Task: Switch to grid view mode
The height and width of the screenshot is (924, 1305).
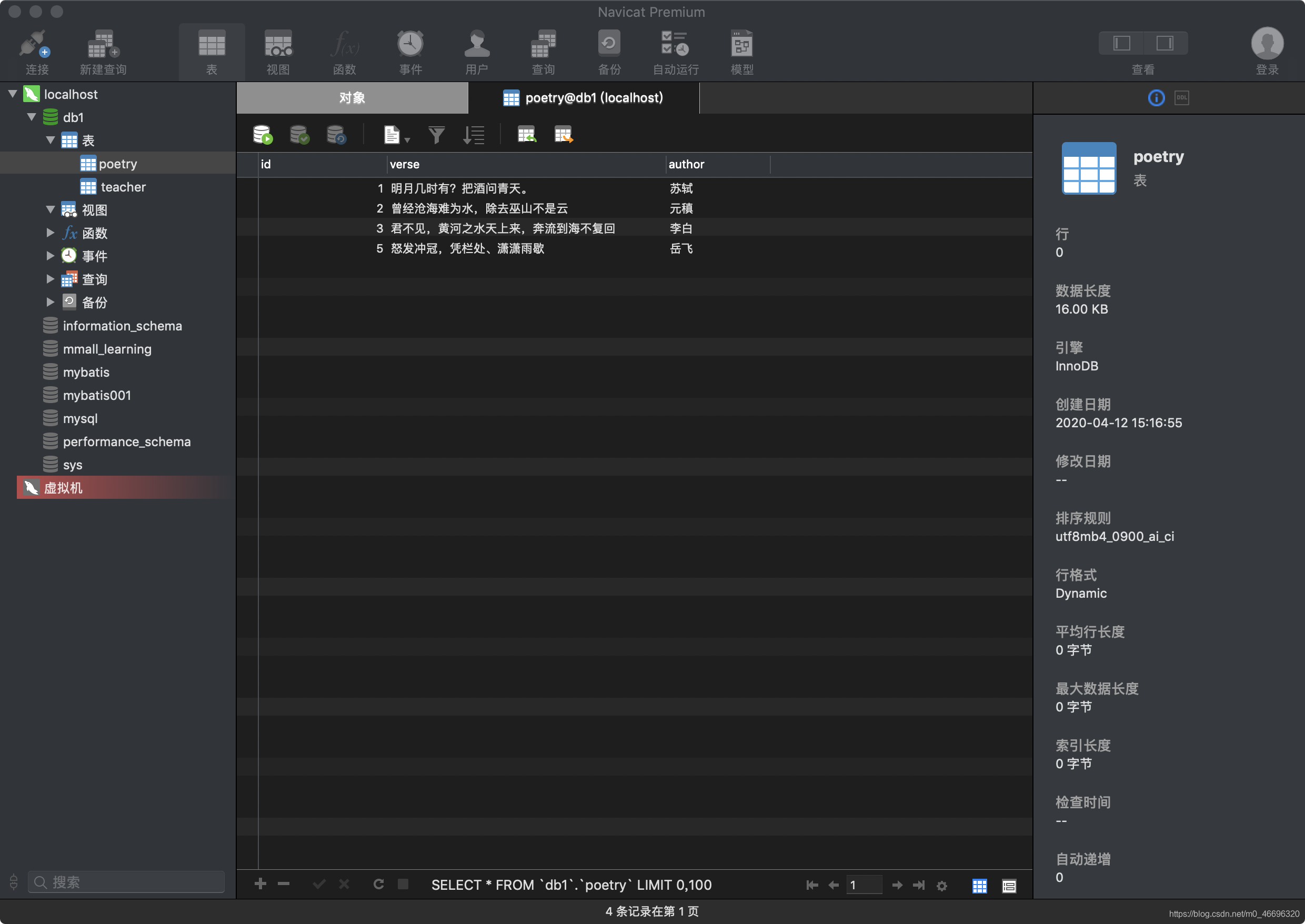Action: (980, 886)
